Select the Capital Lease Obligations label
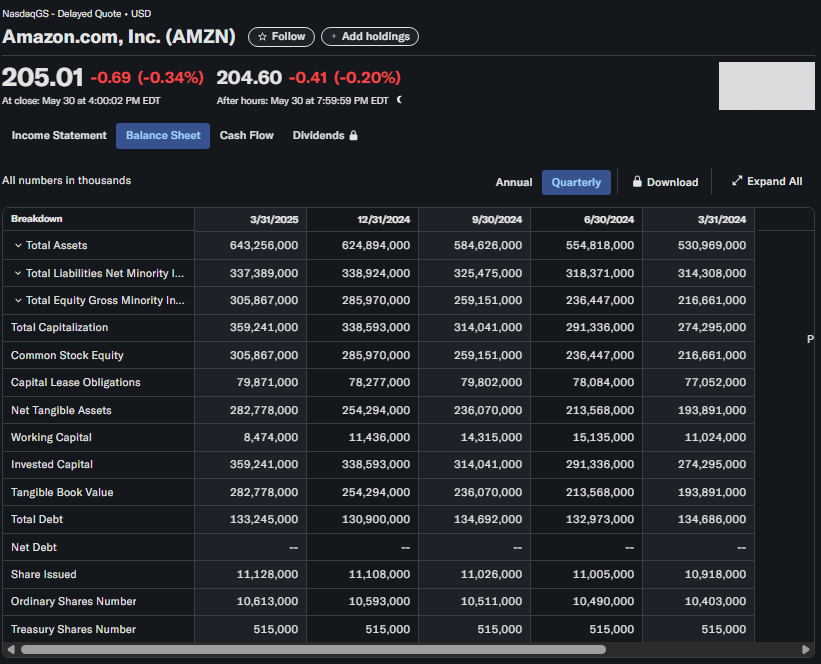Screen dimensions: 821x664 click(75, 382)
